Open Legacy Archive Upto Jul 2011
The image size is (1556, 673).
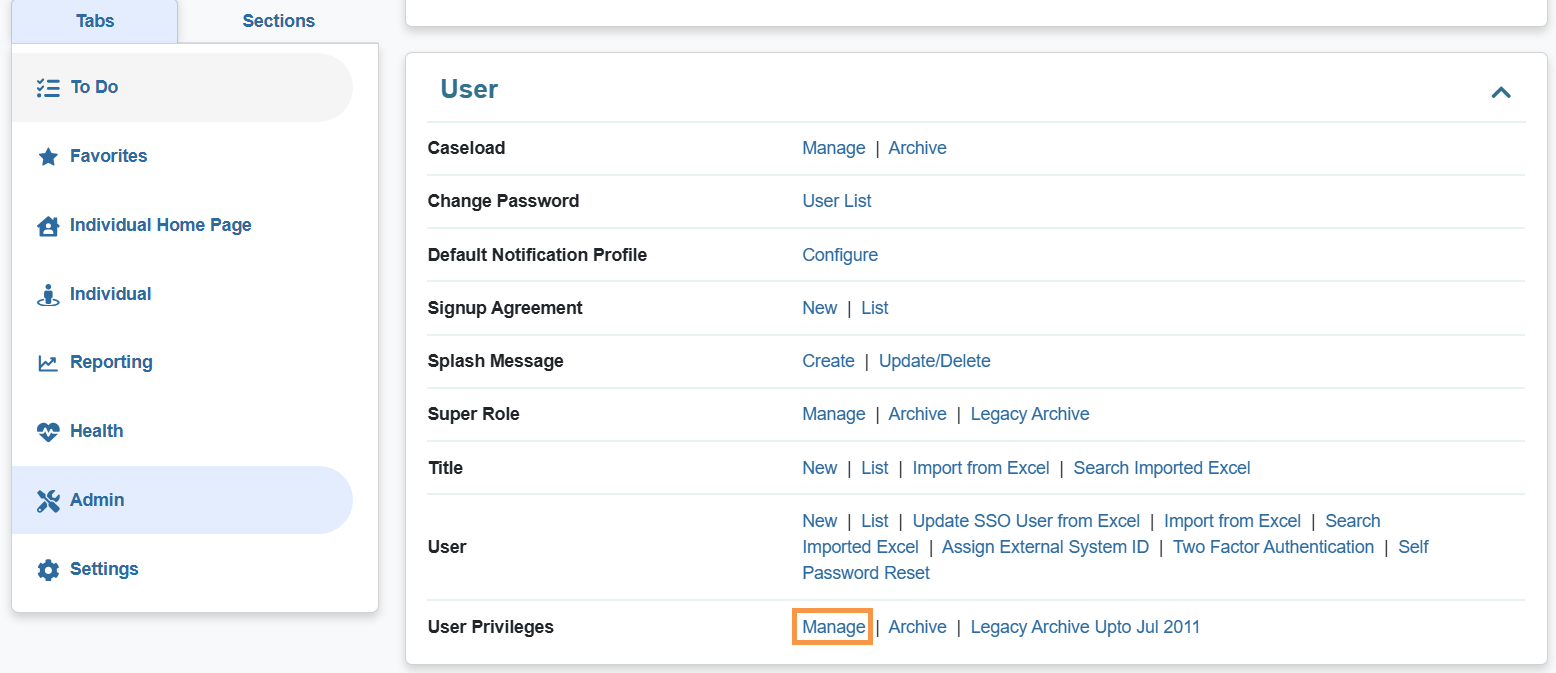coord(1084,627)
